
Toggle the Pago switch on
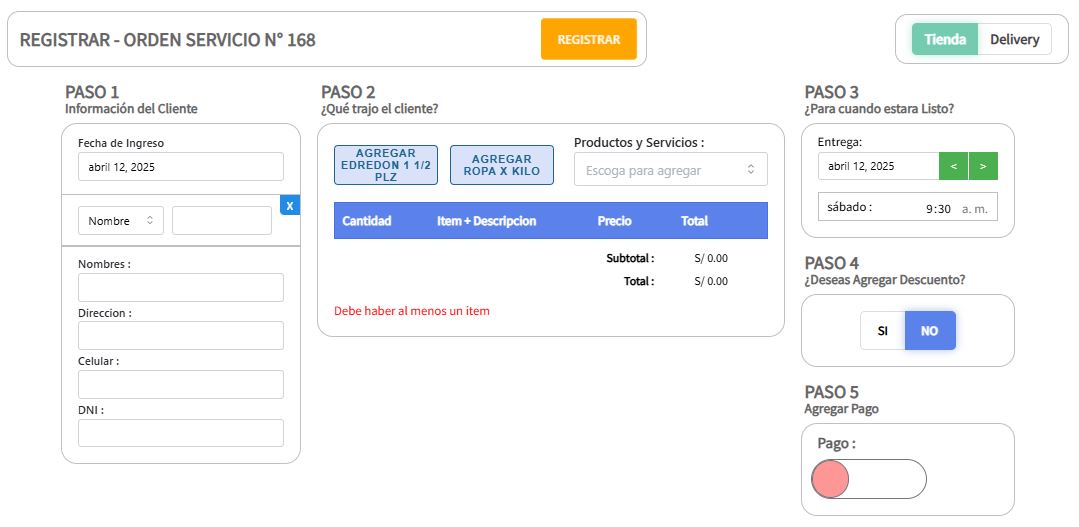[868, 479]
